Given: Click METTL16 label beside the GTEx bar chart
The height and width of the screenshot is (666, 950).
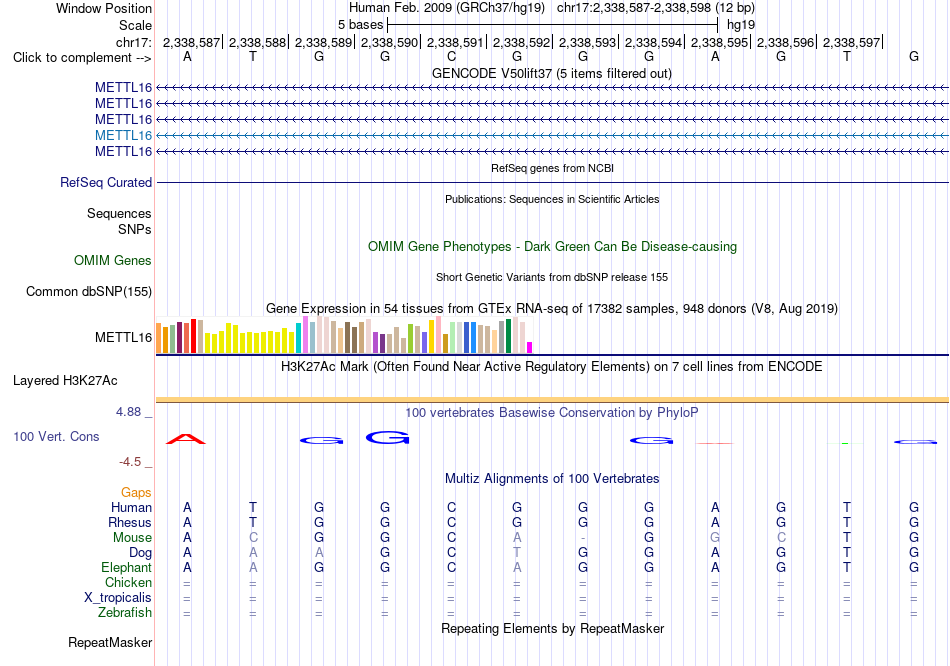Looking at the screenshot, I should coord(123,338).
